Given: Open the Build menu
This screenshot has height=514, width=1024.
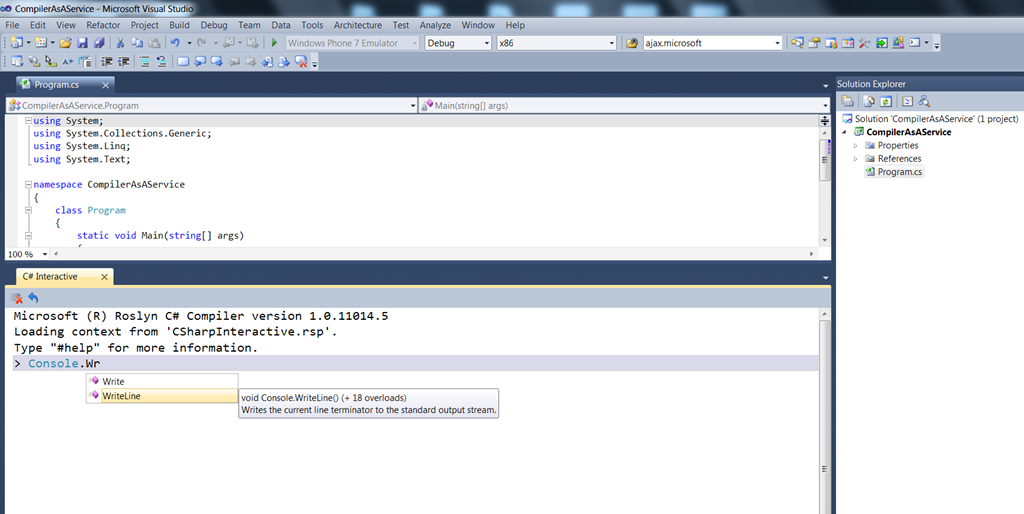Looking at the screenshot, I should tap(180, 25).
